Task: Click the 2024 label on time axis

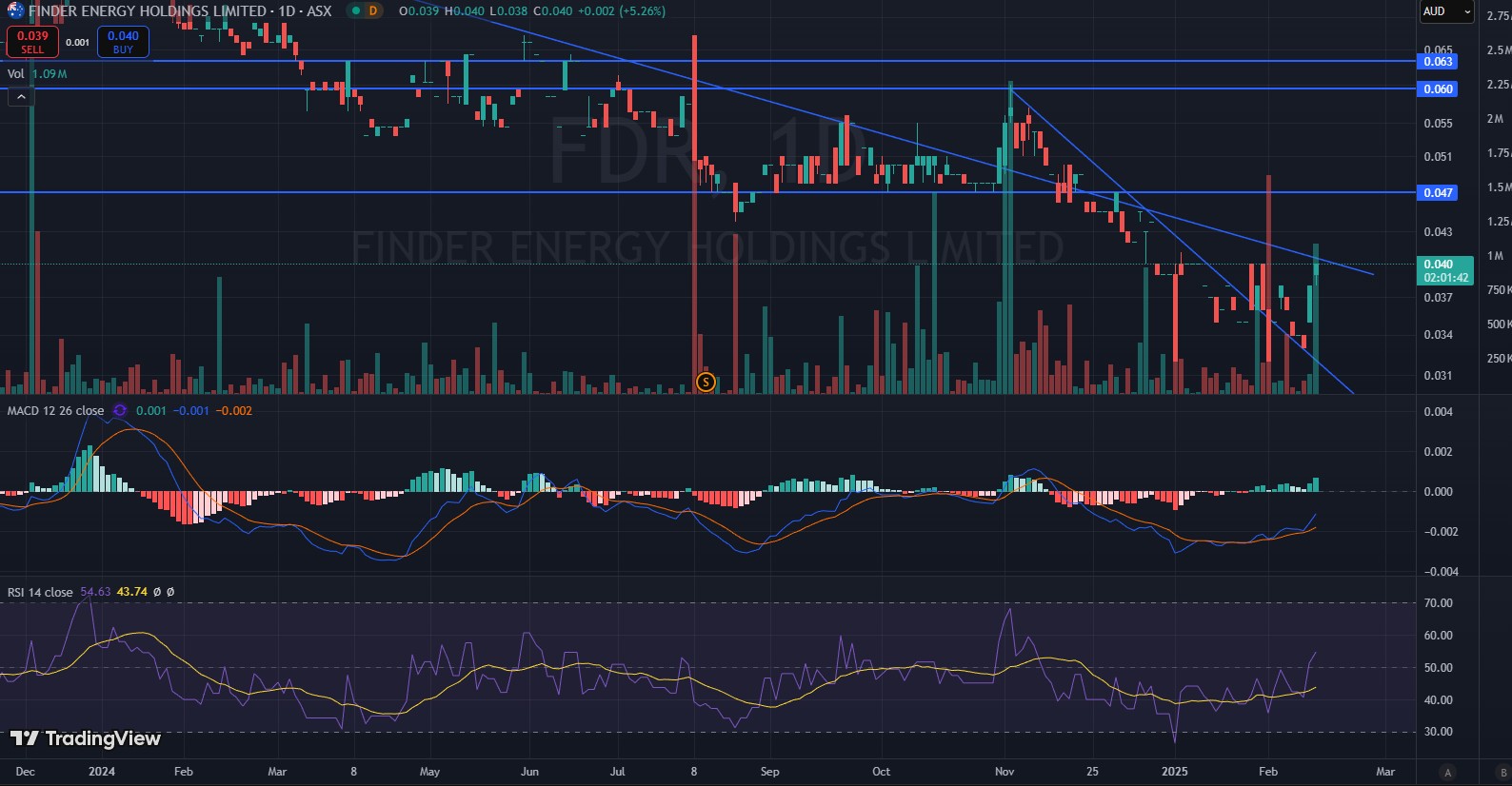Action: click(101, 772)
